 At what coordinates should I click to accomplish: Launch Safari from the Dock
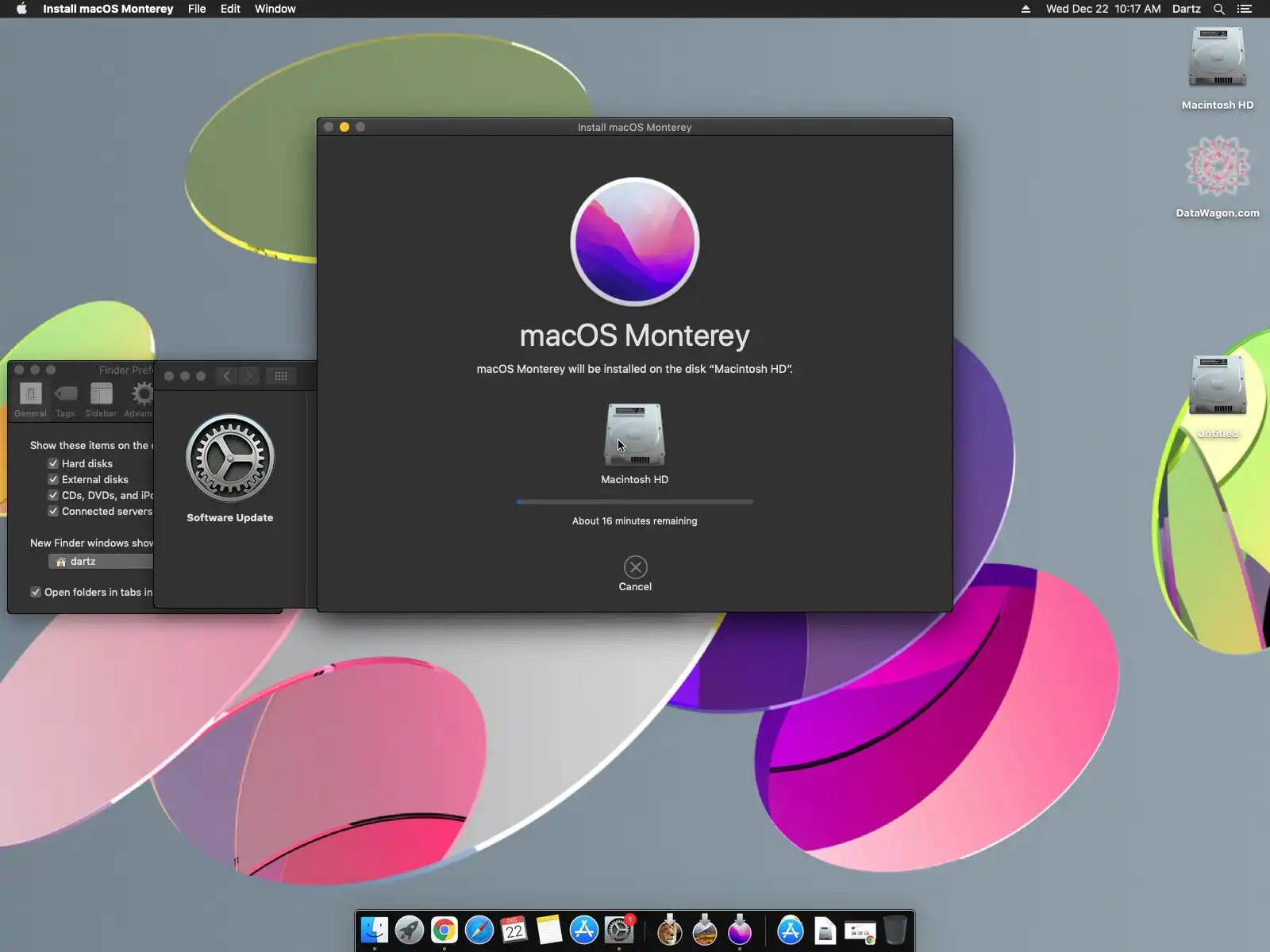(479, 930)
